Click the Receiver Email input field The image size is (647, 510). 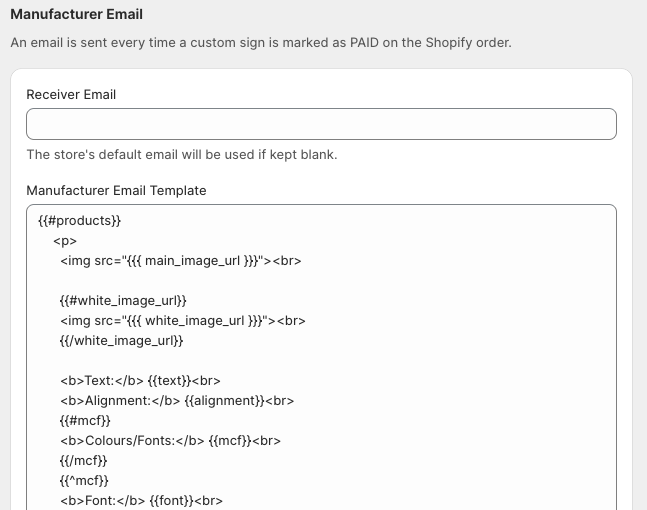click(x=321, y=124)
